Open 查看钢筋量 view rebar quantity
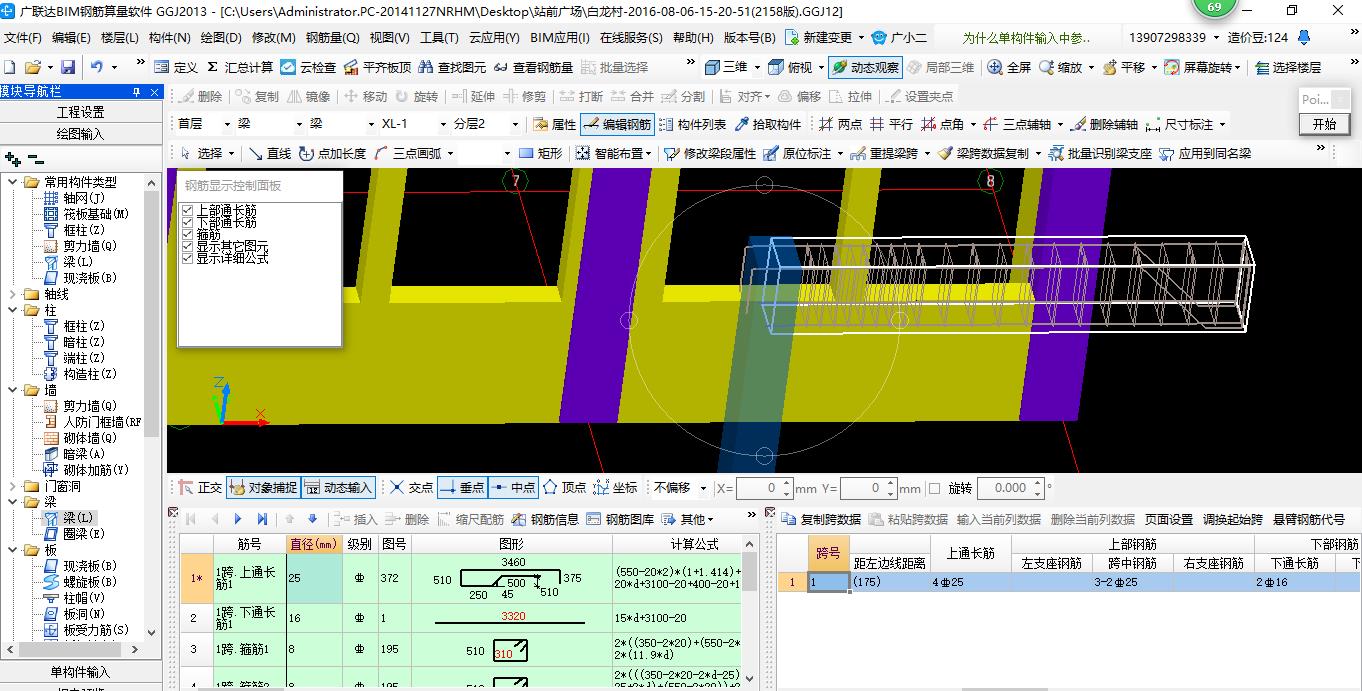1362x691 pixels. pyautogui.click(x=533, y=67)
